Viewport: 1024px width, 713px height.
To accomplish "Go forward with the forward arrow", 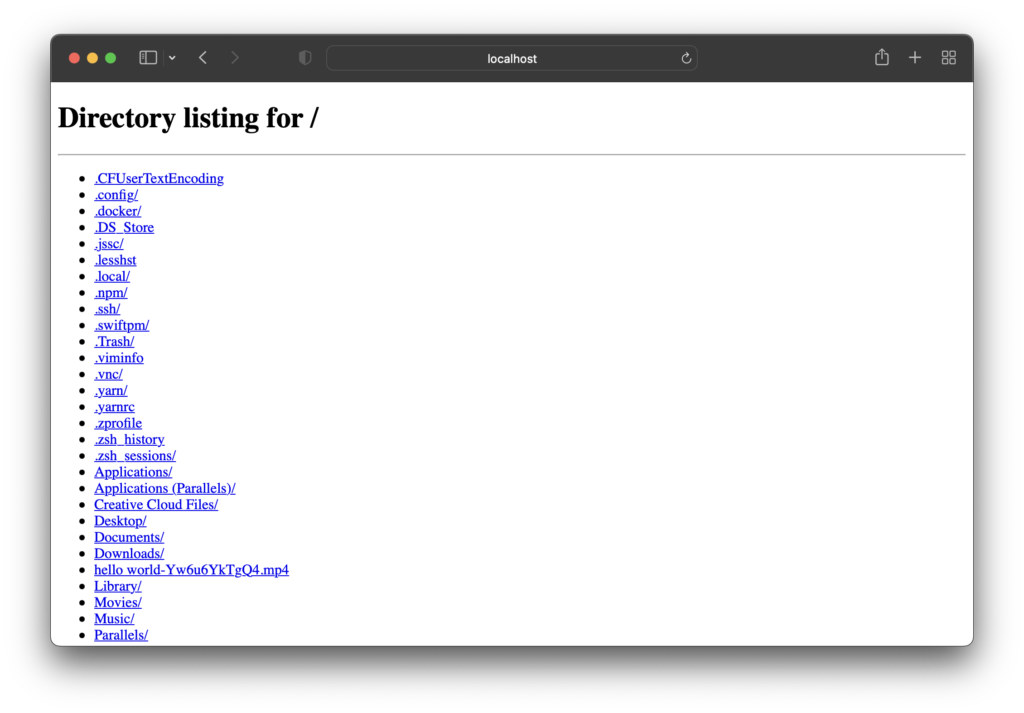I will click(x=234, y=58).
